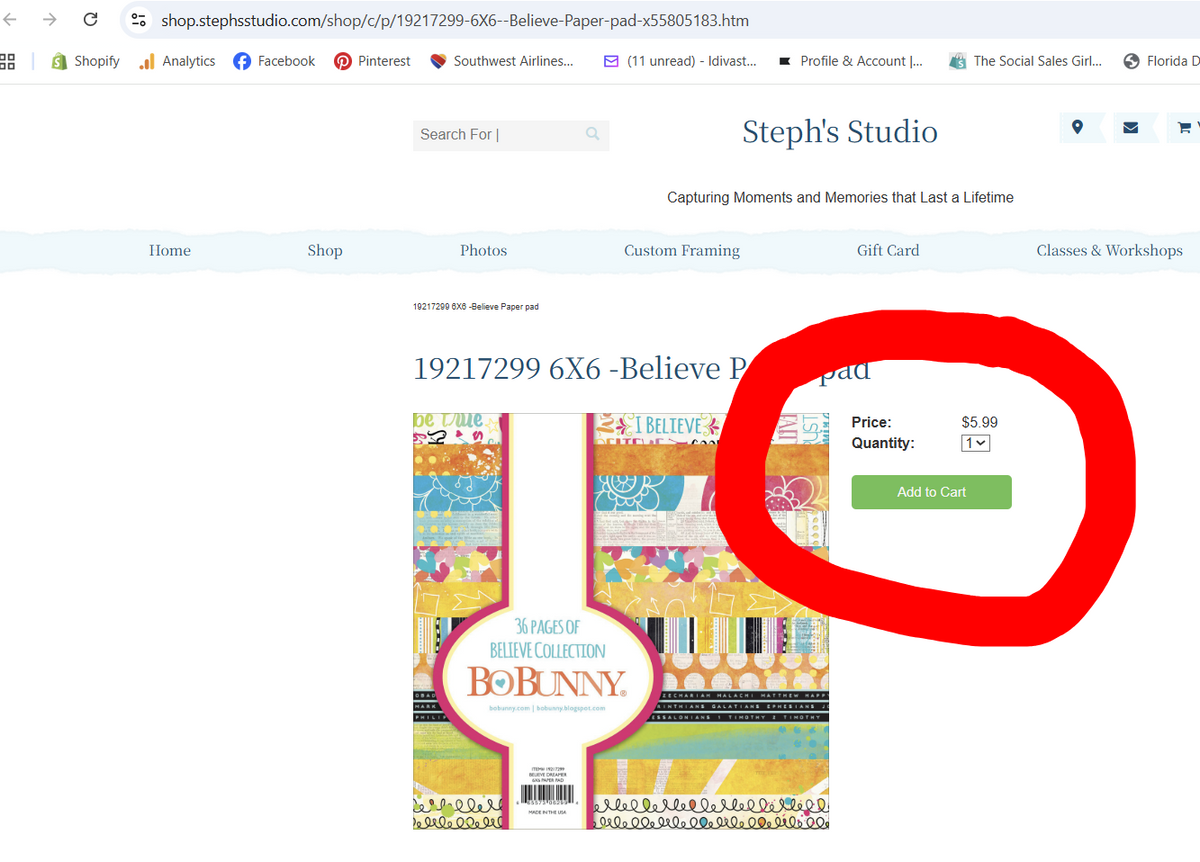The image size is (1200, 862).
Task: Open the email envelope icon
Action: 1131,128
